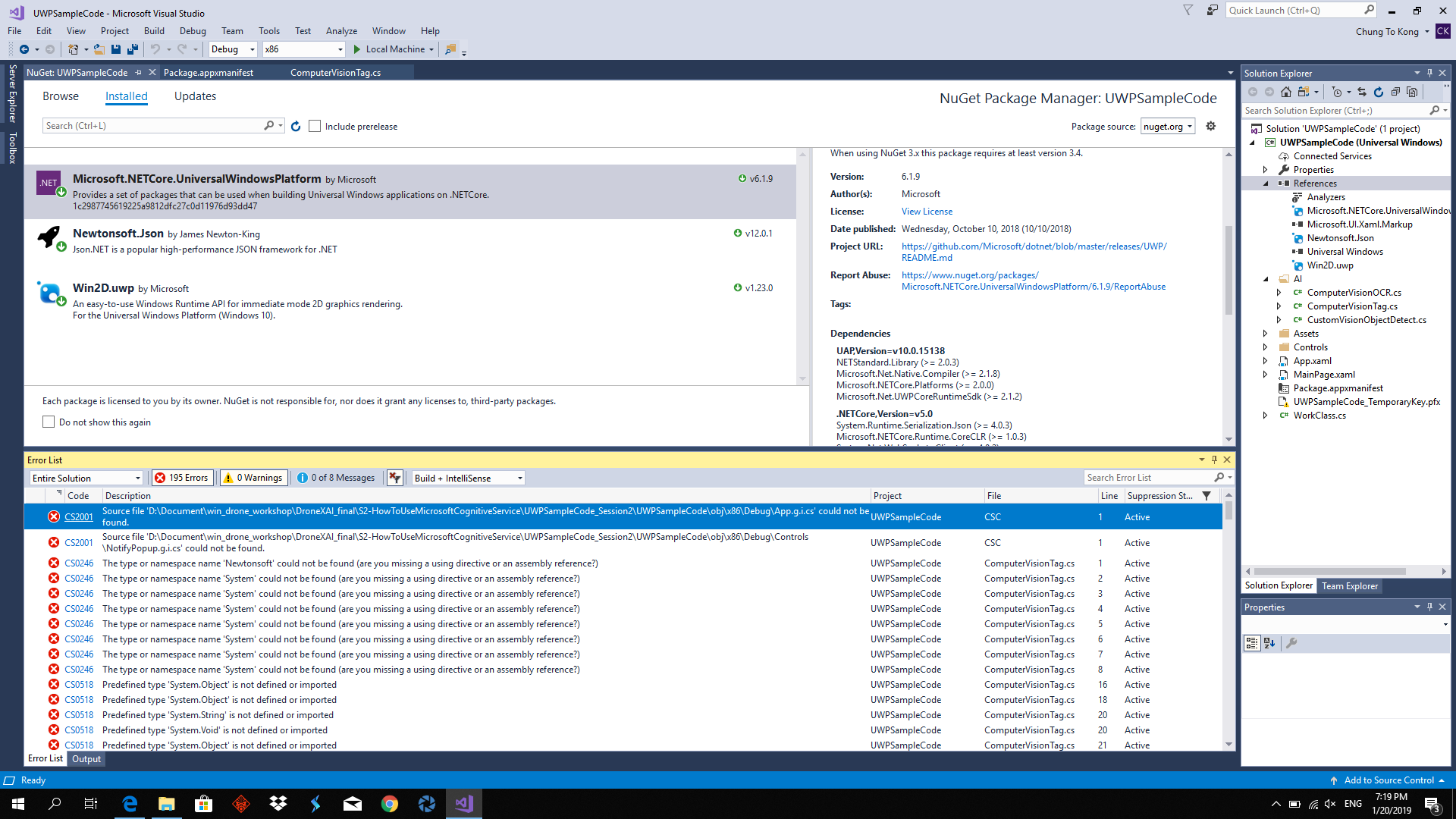Clear all Error List filters icon
1456x819 pixels.
(x=394, y=478)
